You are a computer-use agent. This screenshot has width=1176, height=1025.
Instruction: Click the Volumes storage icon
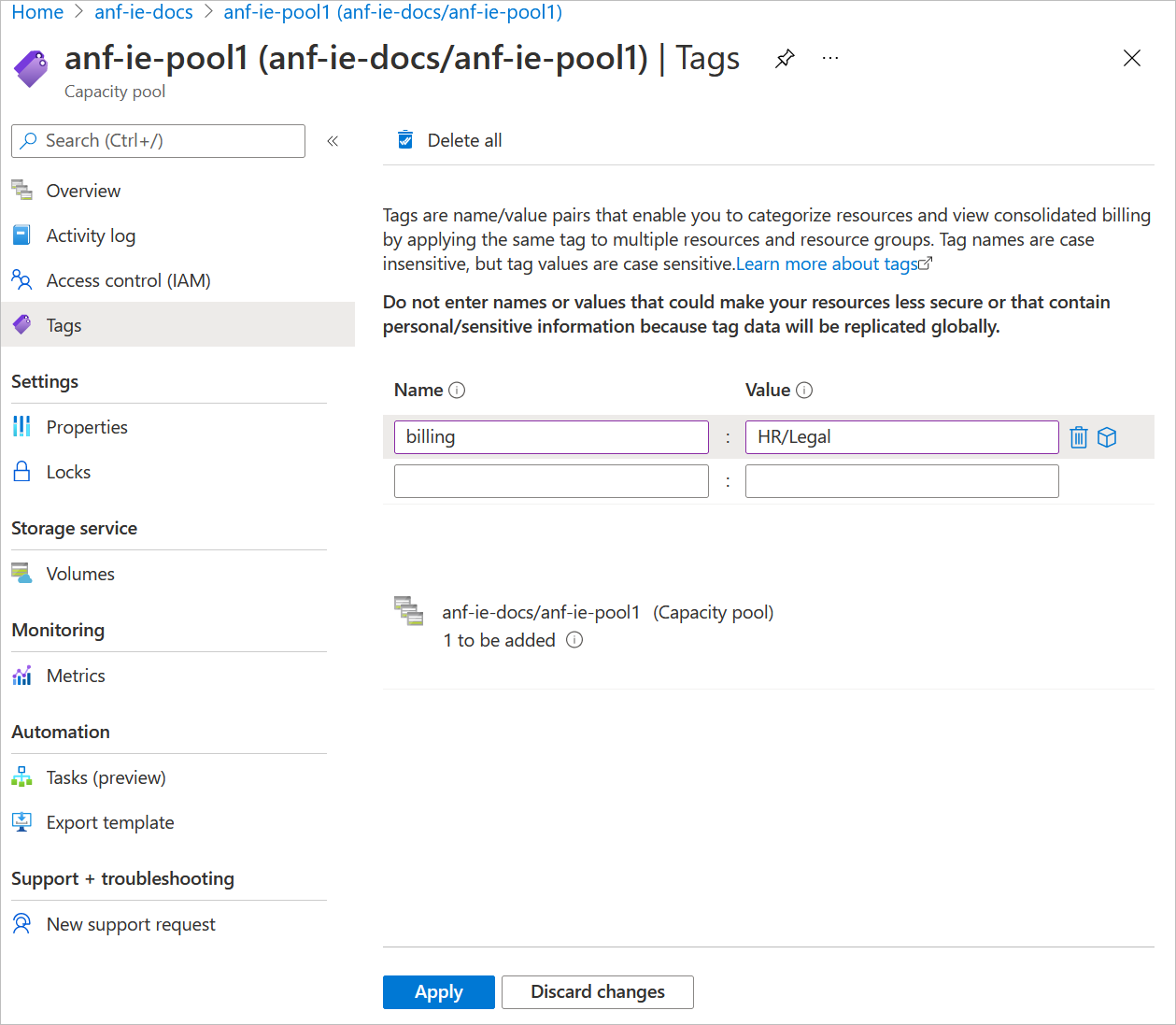[21, 573]
